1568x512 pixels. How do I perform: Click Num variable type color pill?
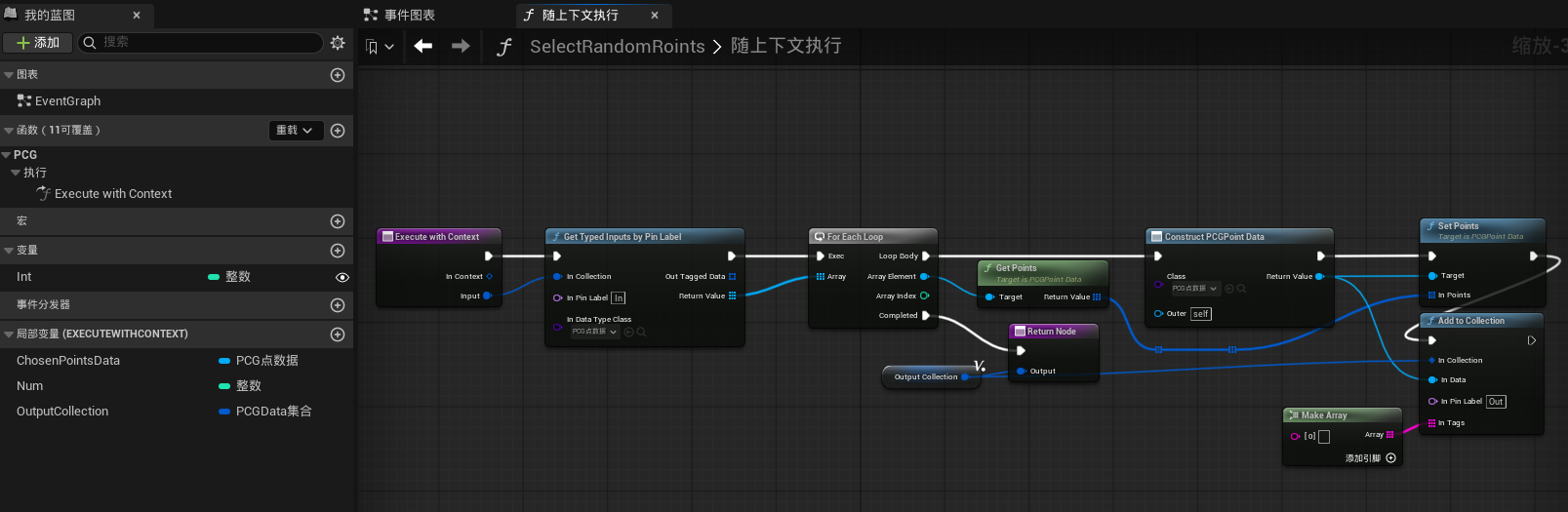point(224,386)
